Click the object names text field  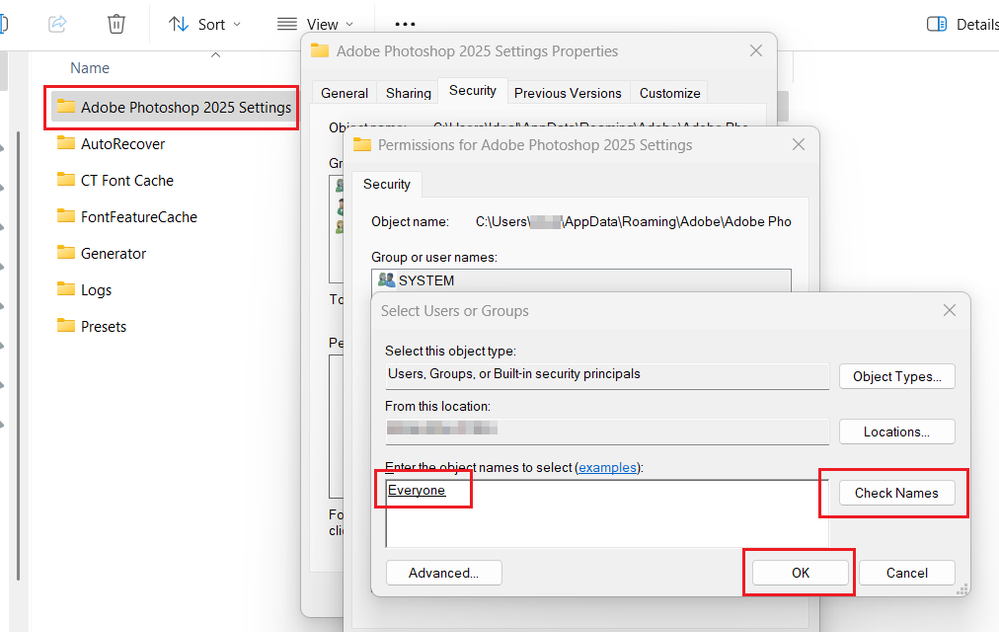[607, 514]
